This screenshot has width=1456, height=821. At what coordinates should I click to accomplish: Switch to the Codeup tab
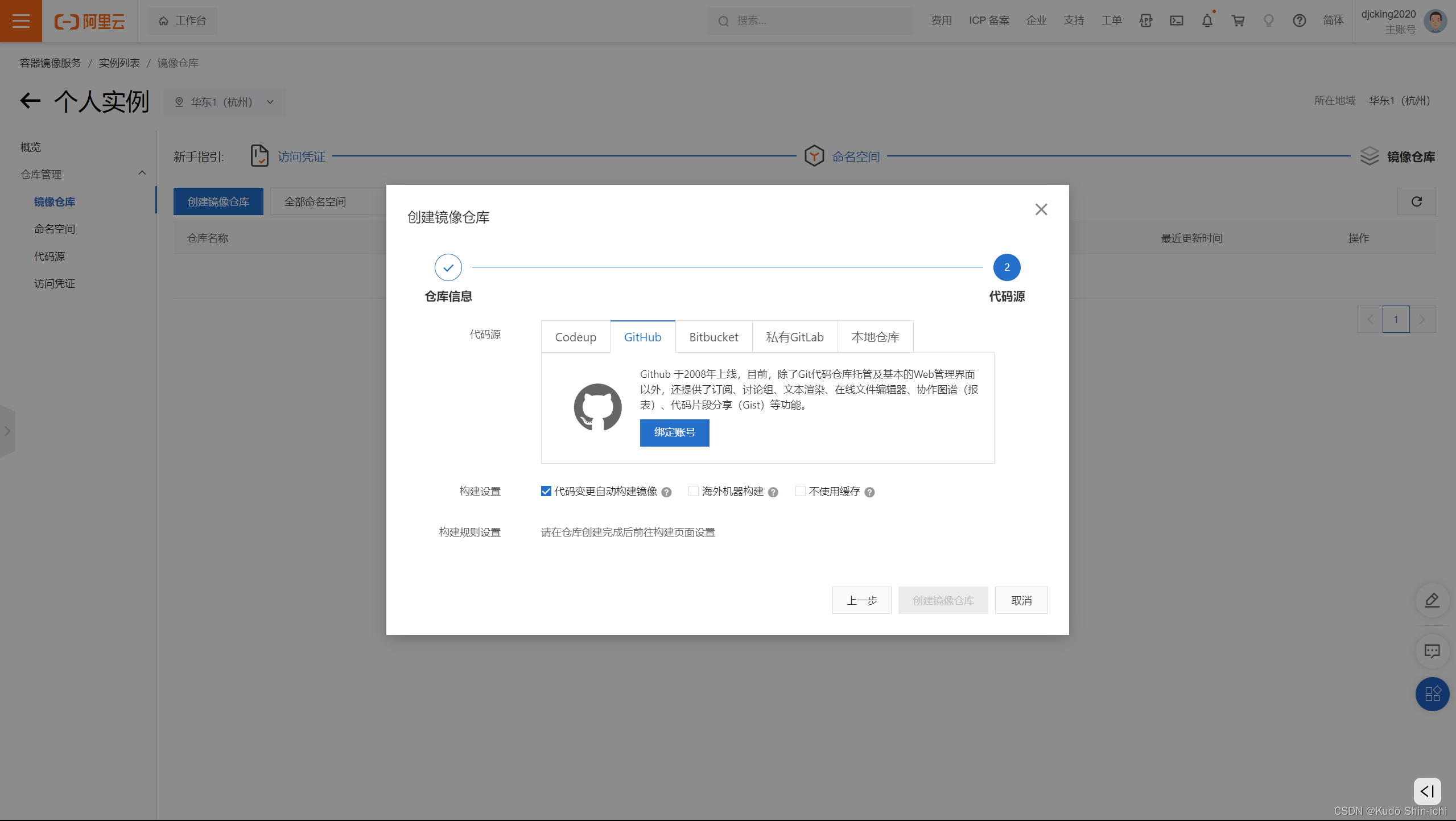(575, 337)
